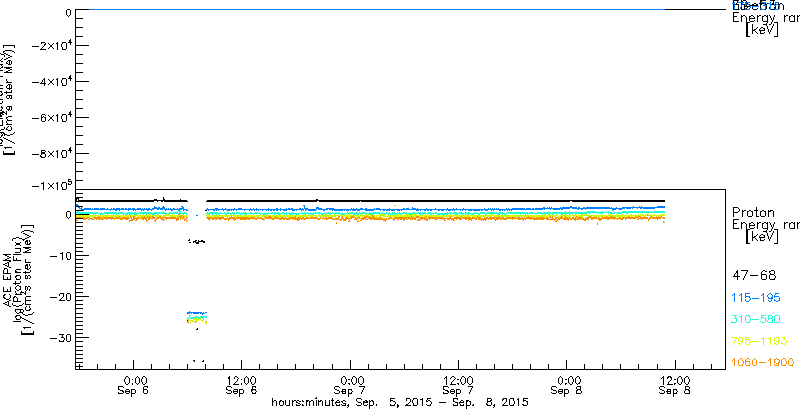Click the 0:00 Sep 6 time axis label
Image resolution: width=800 pixels, height=410 pixels.
[135, 386]
